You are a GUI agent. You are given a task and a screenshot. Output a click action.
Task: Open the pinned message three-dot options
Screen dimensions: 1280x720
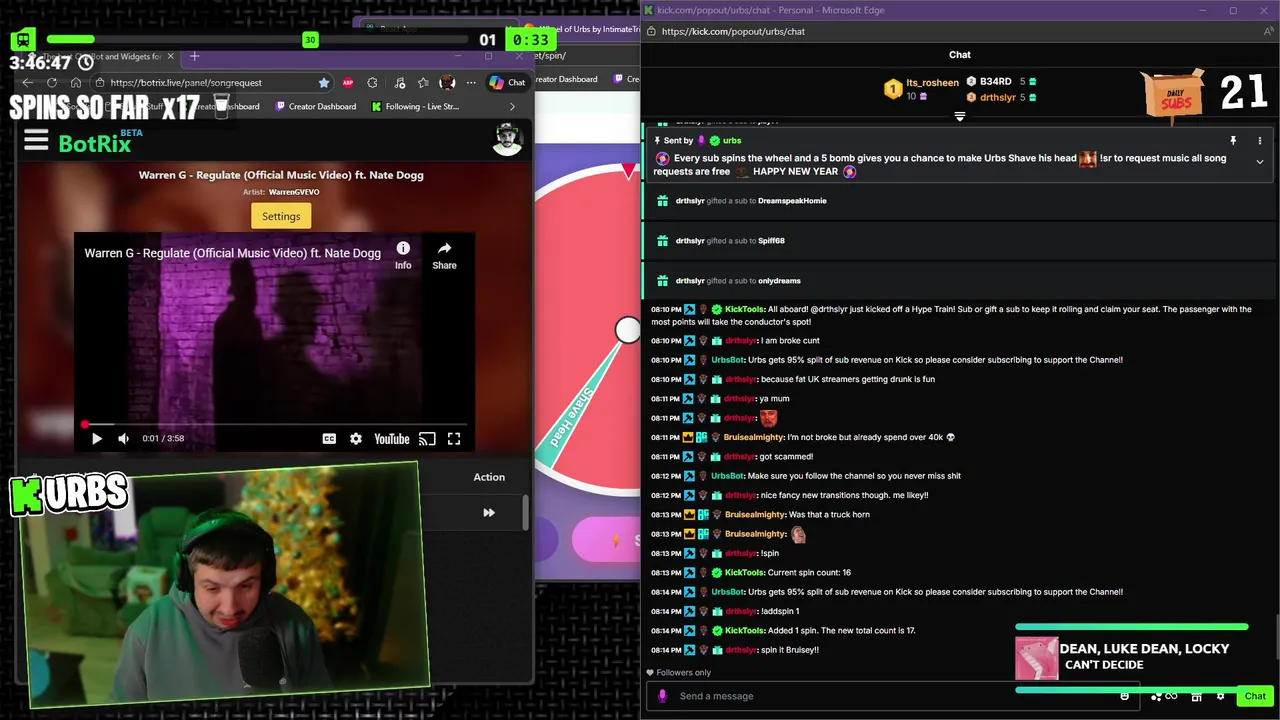[x=1260, y=141]
